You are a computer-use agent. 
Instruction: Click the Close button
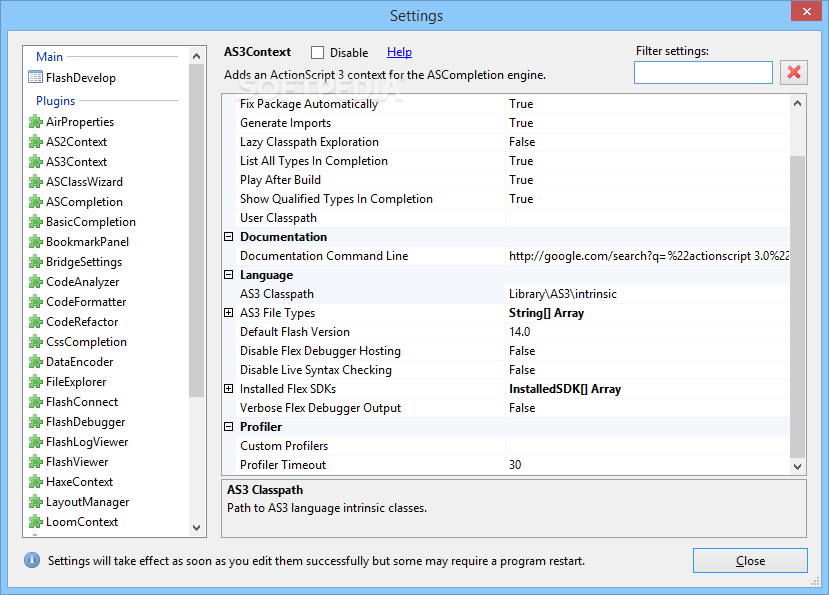pyautogui.click(x=750, y=561)
